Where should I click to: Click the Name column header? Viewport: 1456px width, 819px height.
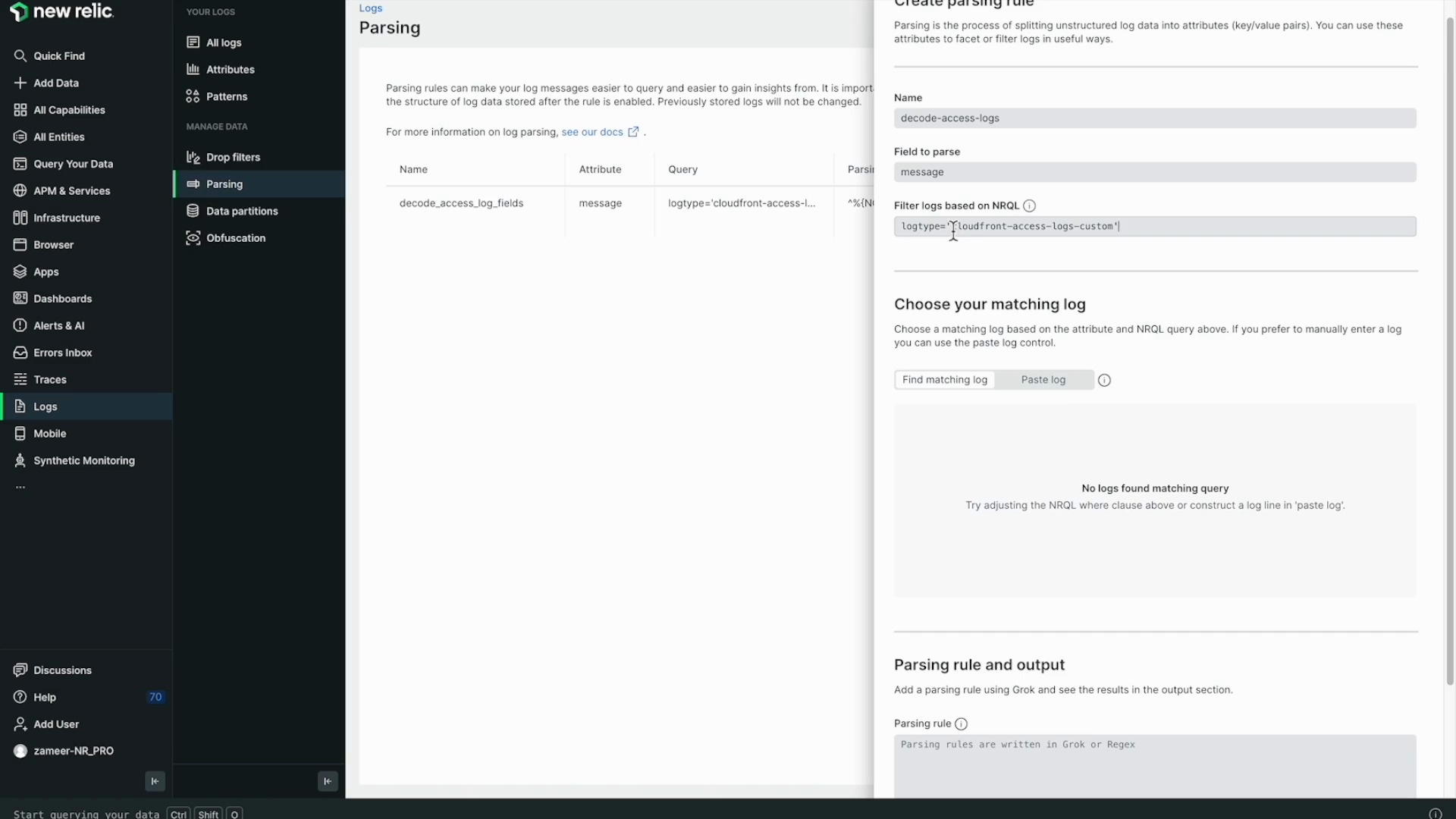coord(413,170)
